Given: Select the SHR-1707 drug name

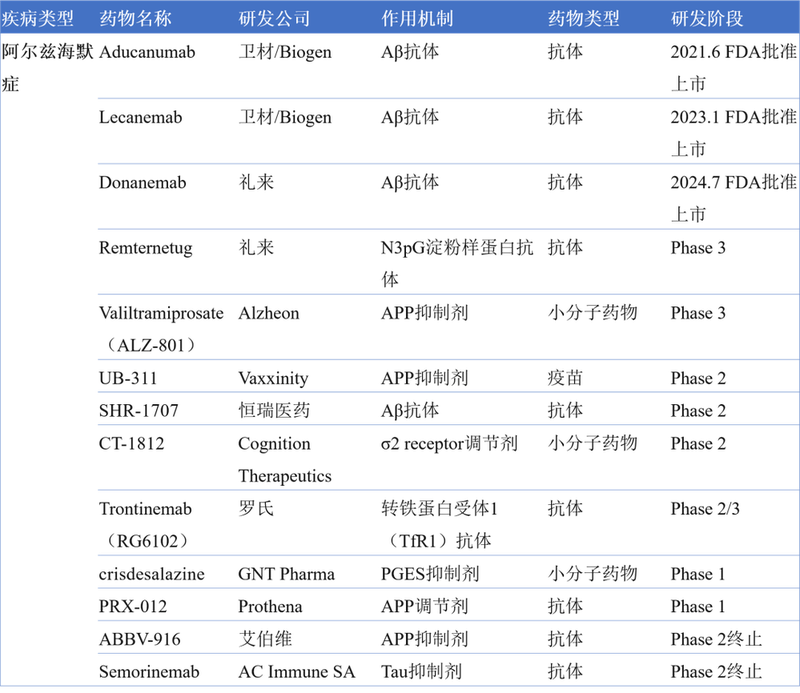Looking at the screenshot, I should click(139, 411).
